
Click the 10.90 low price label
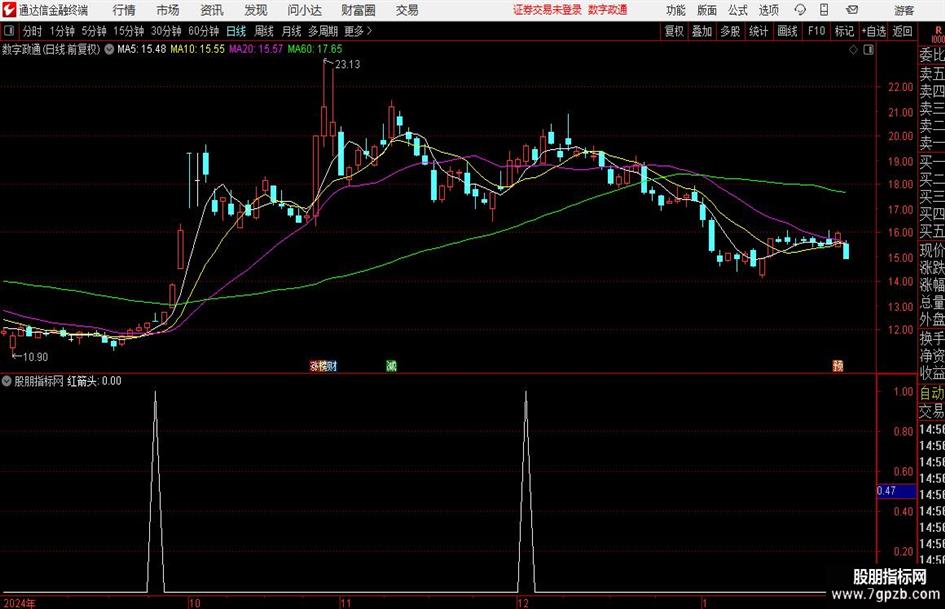click(x=35, y=357)
